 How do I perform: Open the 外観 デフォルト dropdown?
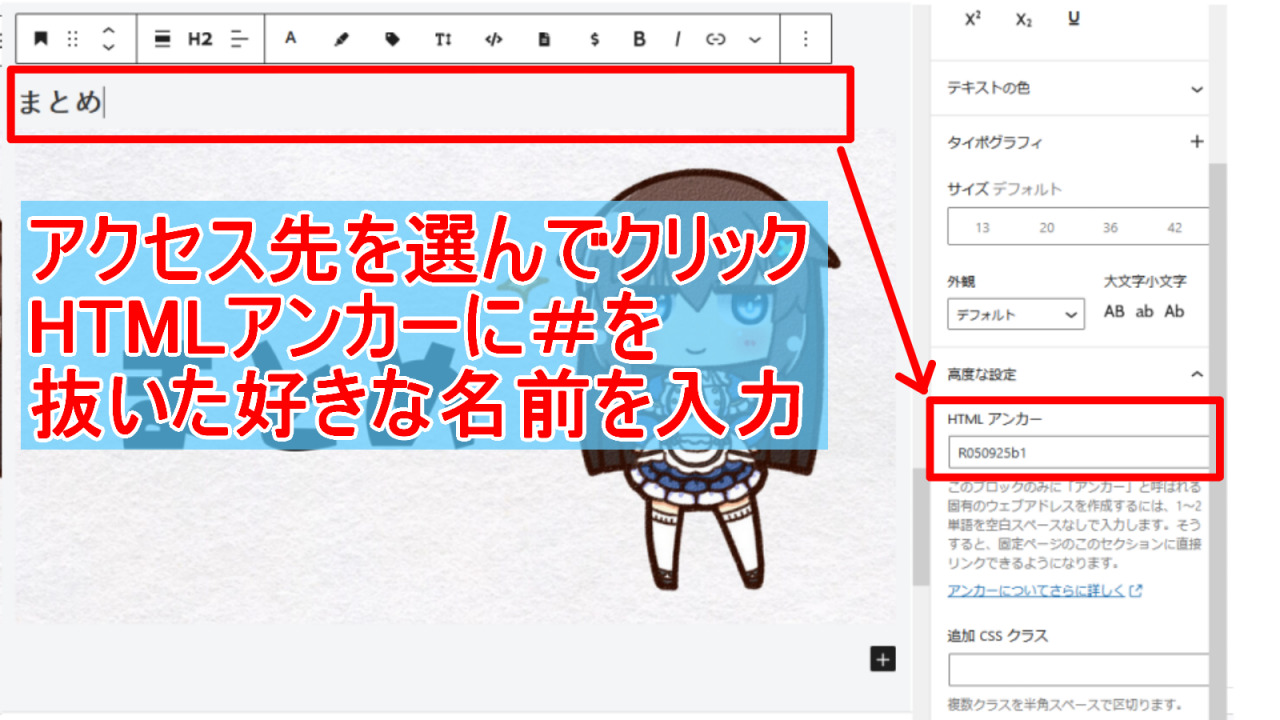click(x=1015, y=314)
